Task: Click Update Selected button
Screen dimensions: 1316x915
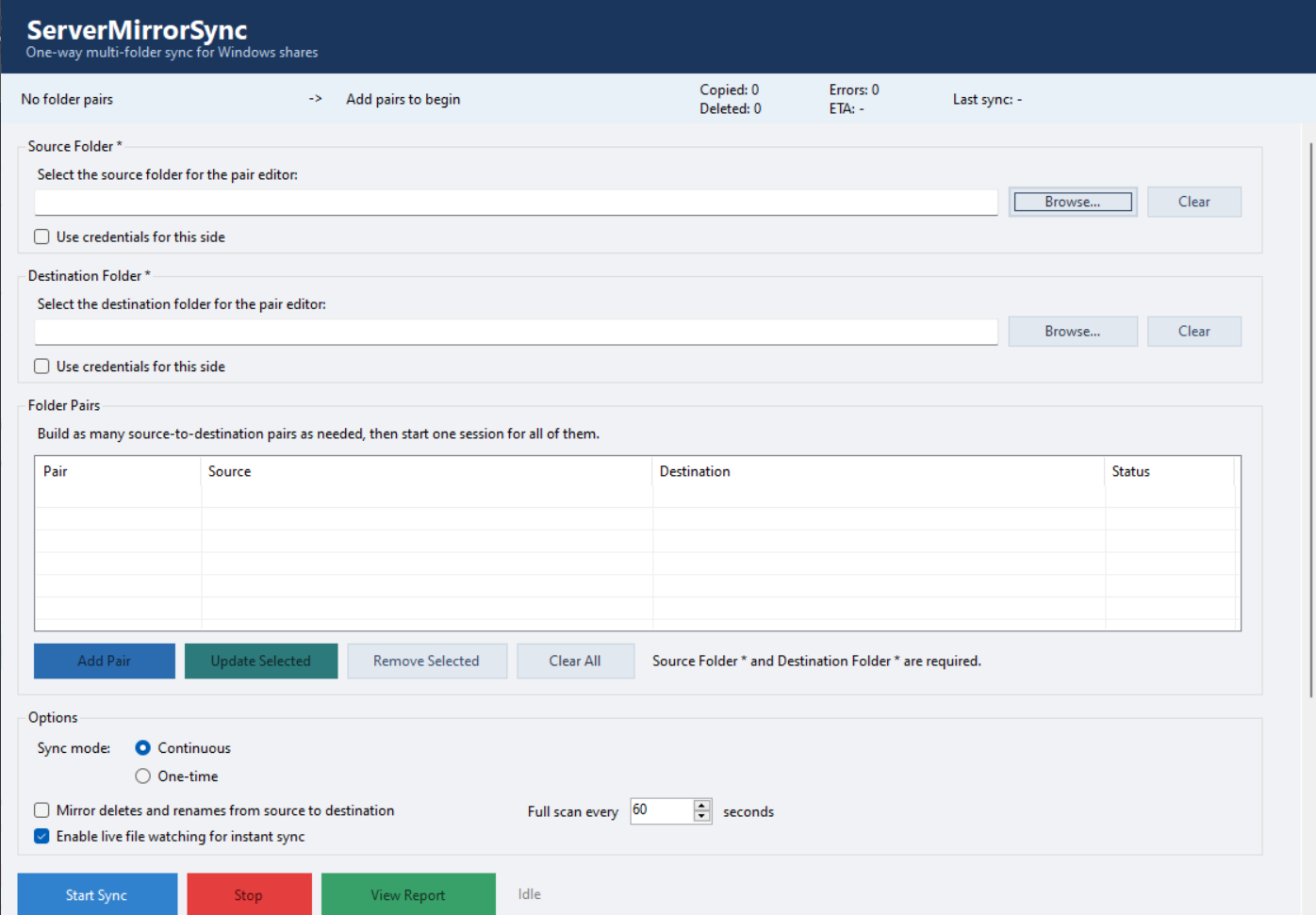Action: point(261,662)
